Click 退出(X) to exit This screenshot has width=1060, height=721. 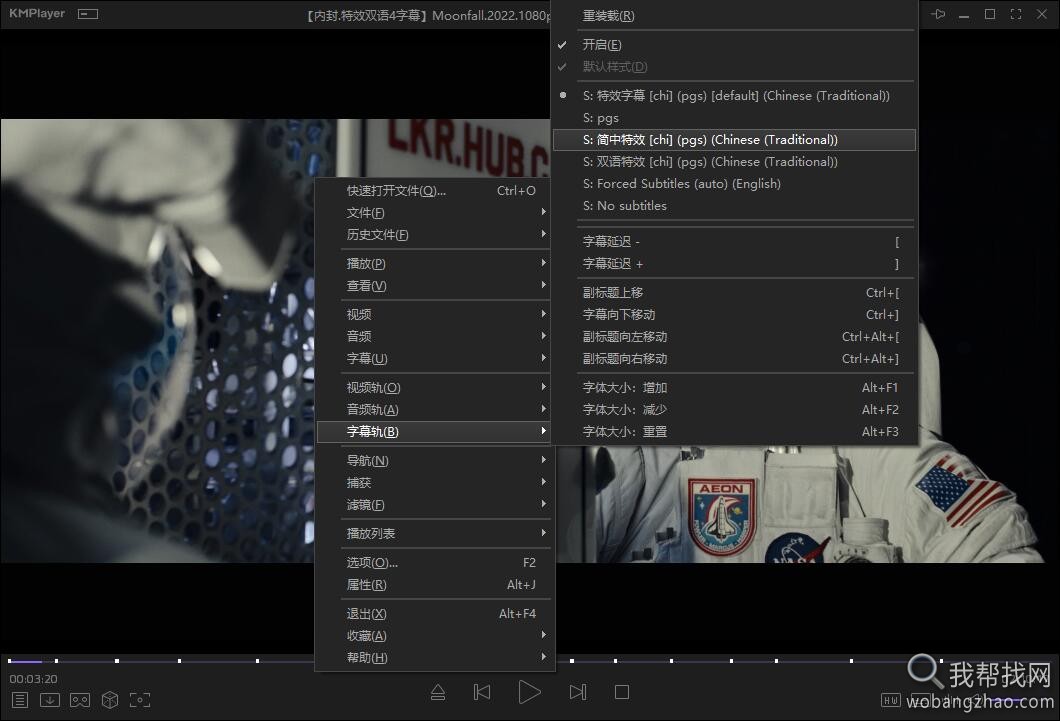tap(435, 614)
